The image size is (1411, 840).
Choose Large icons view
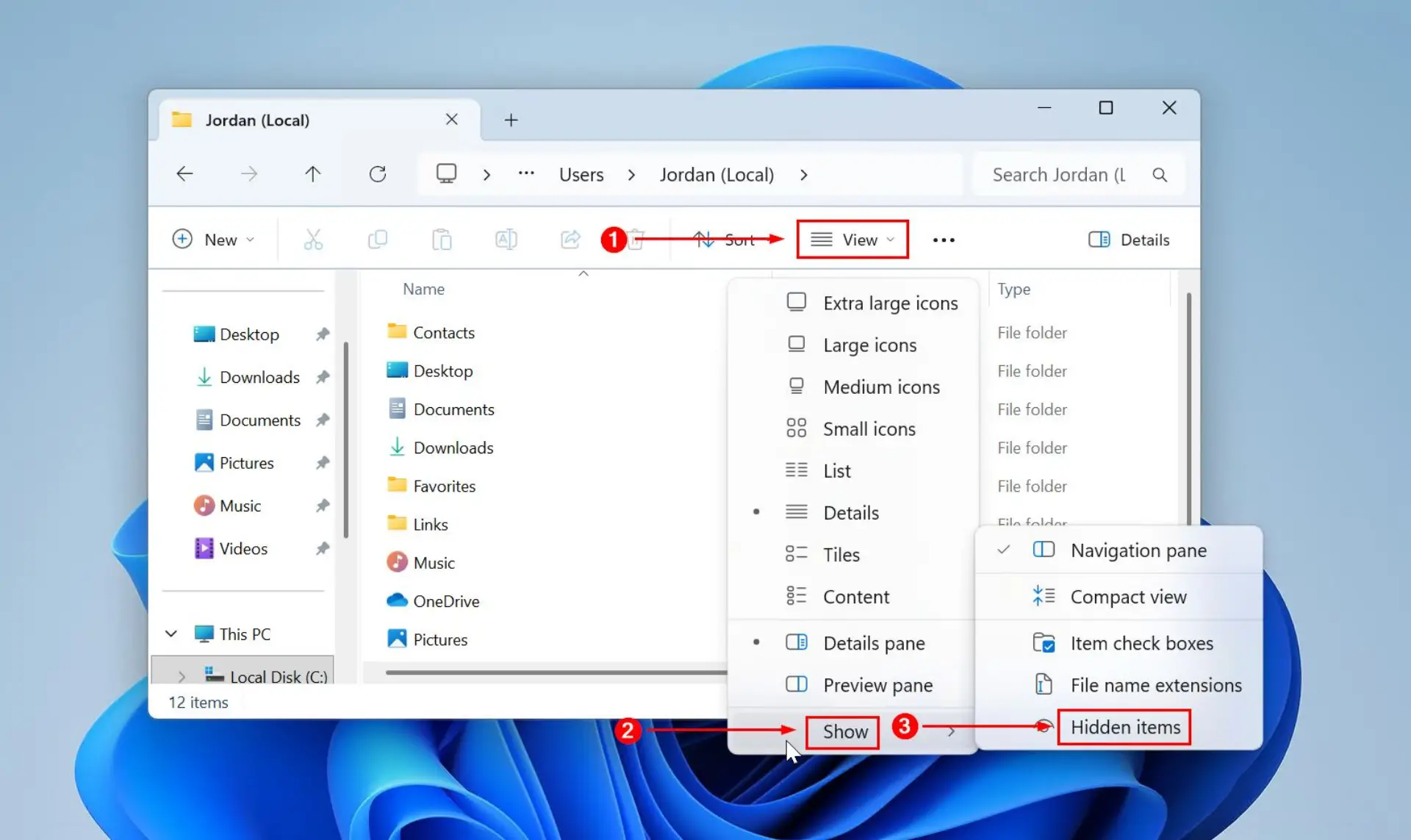(x=853, y=345)
